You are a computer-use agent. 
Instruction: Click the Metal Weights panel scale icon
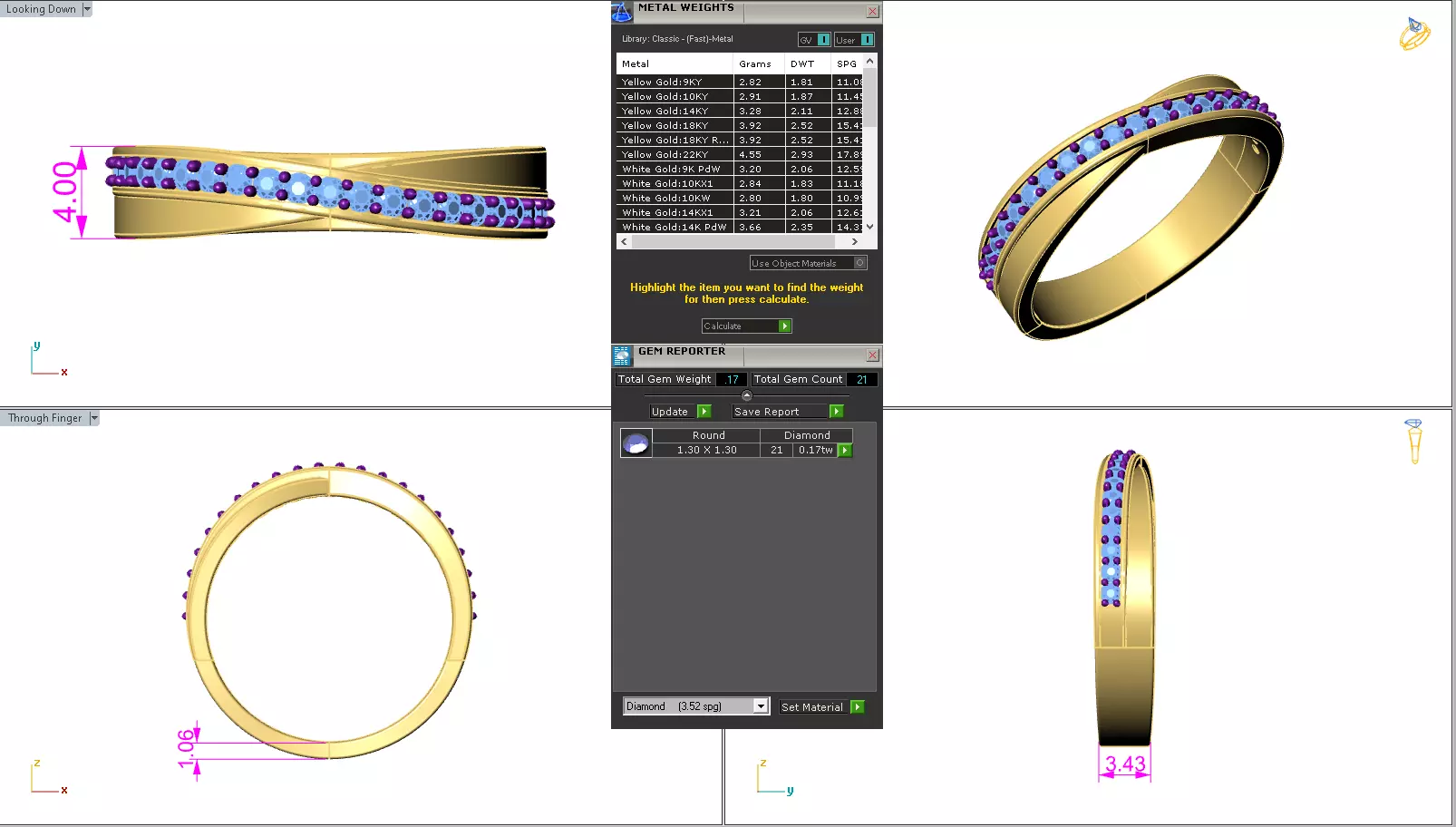(621, 12)
